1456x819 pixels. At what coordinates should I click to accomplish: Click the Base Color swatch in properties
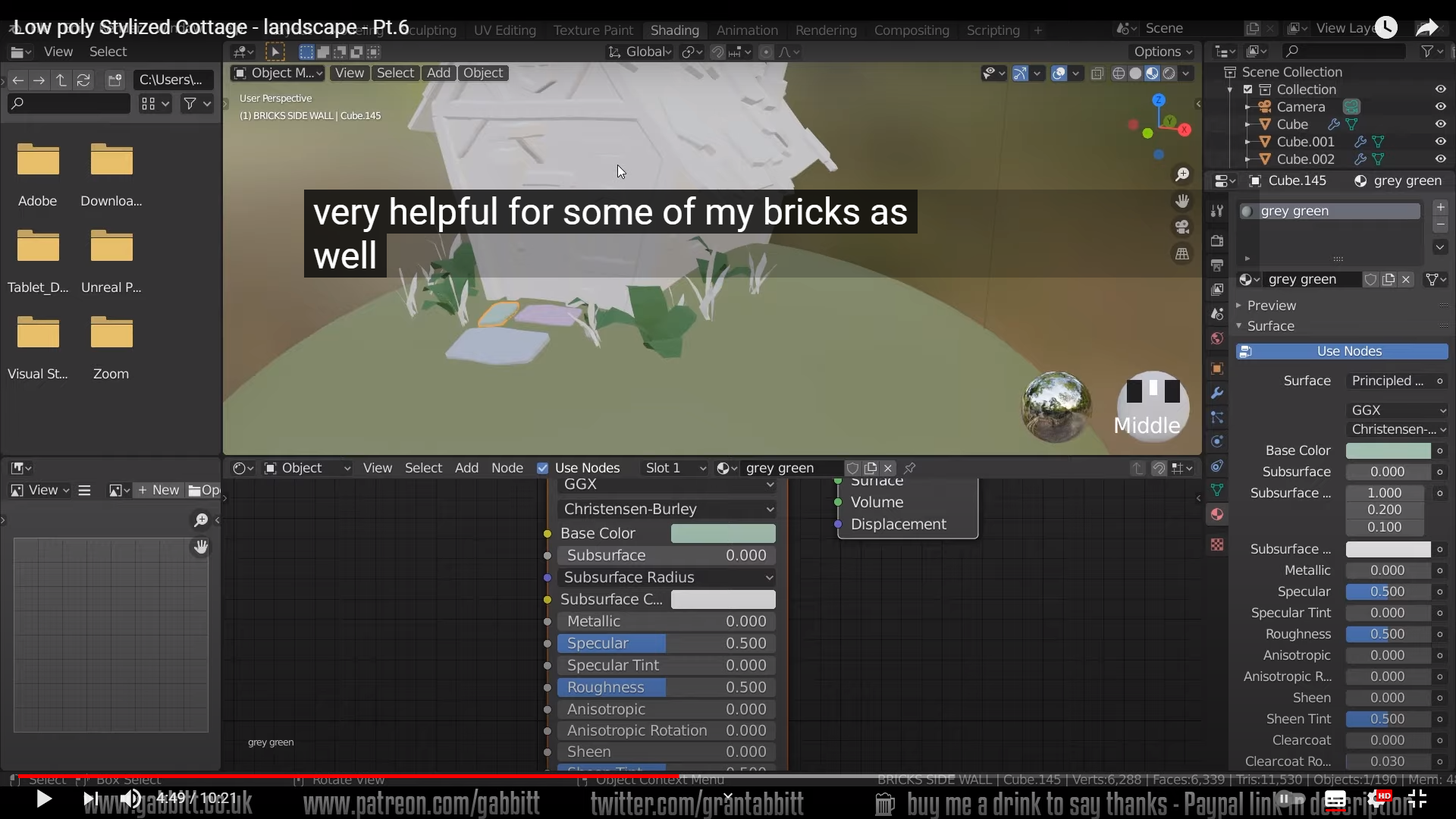1388,450
